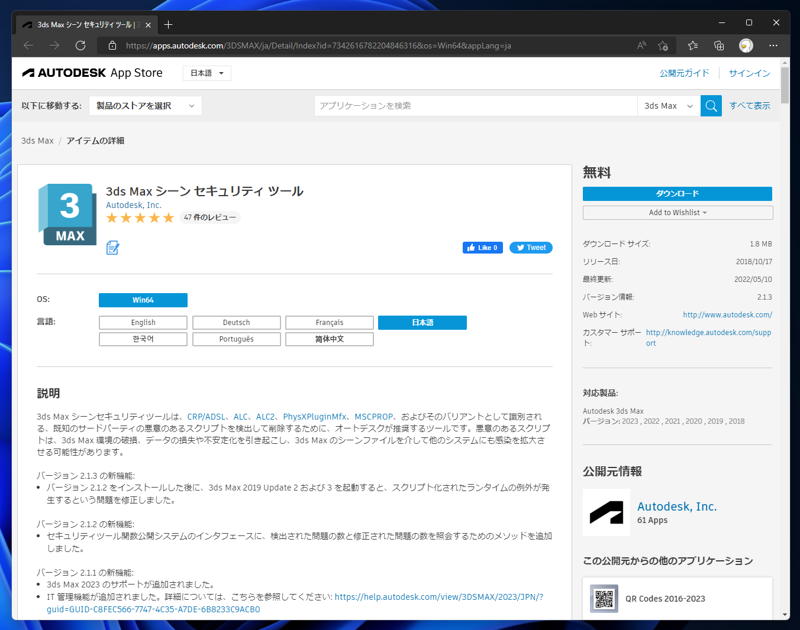Switch language to Deutsch
This screenshot has height=630, width=800.
coord(236,322)
